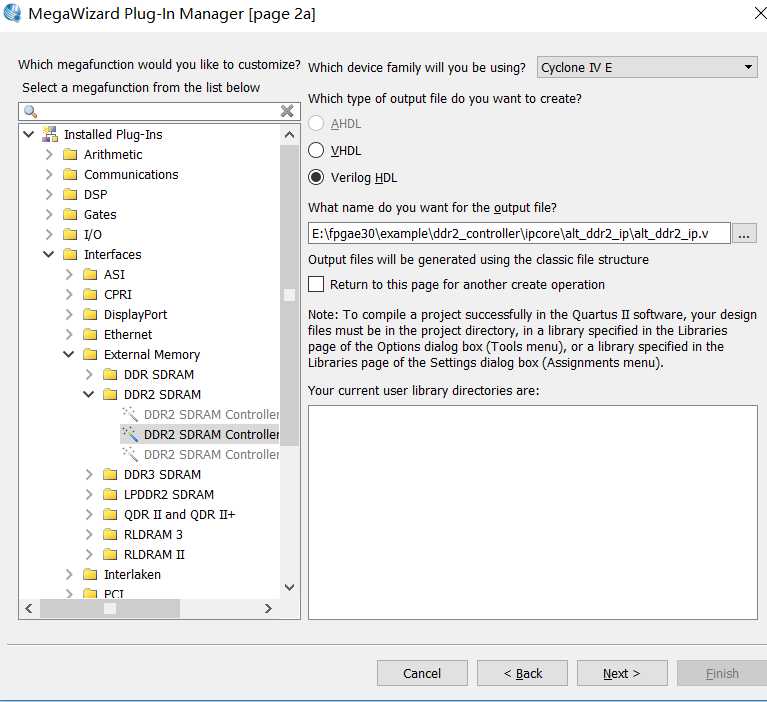This screenshot has height=702, width=767.
Task: Select the AHDL radio button
Action: [316, 123]
